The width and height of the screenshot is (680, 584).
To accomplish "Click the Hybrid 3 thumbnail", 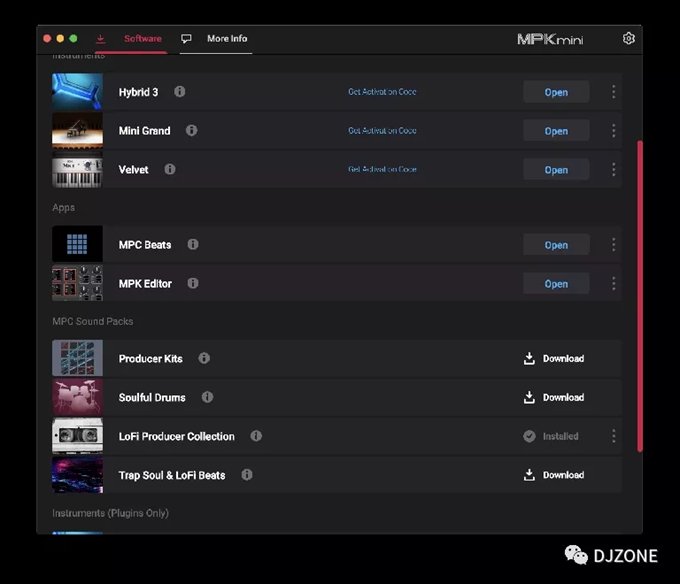I will pos(77,91).
